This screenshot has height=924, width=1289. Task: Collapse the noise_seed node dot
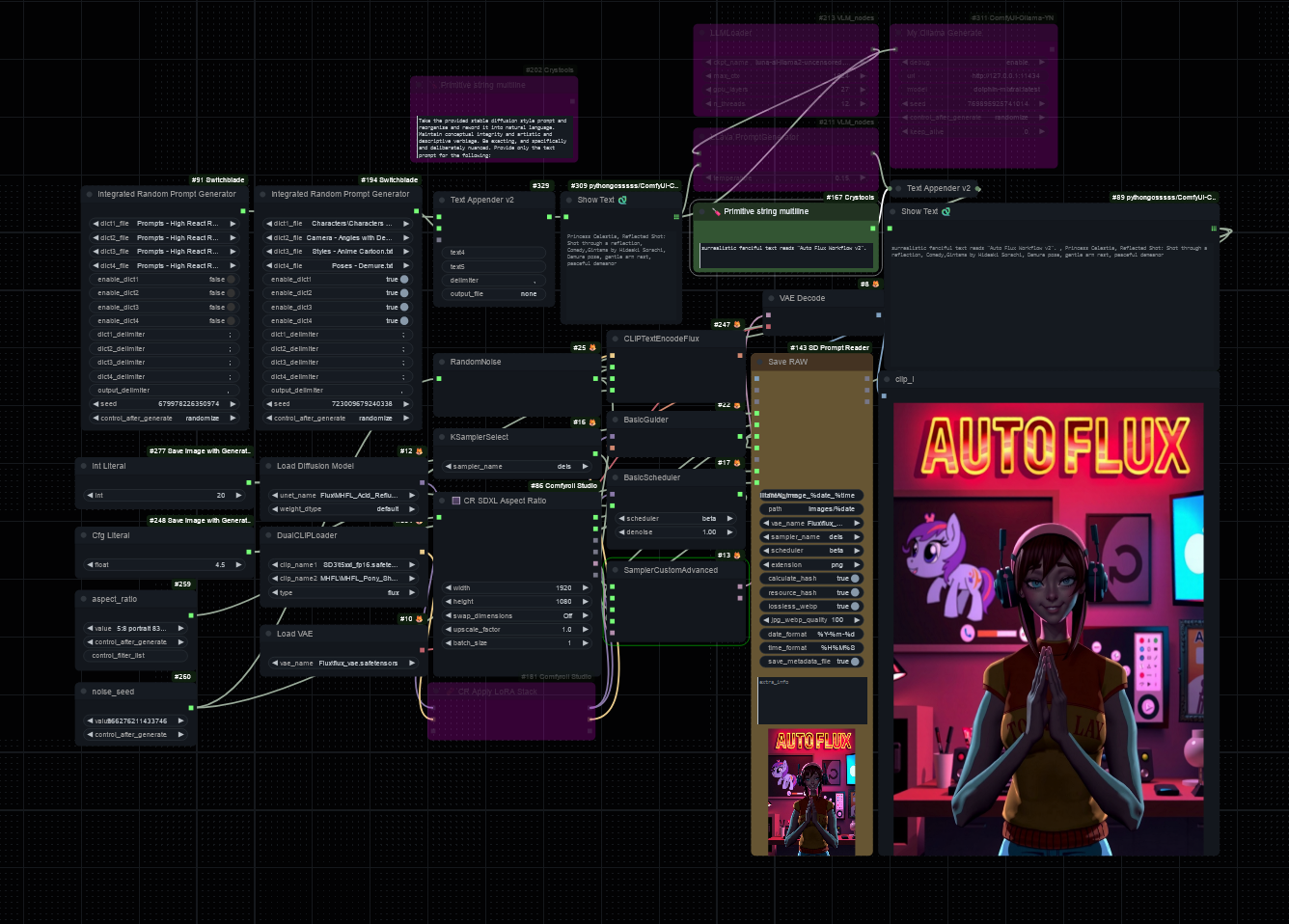coord(84,692)
